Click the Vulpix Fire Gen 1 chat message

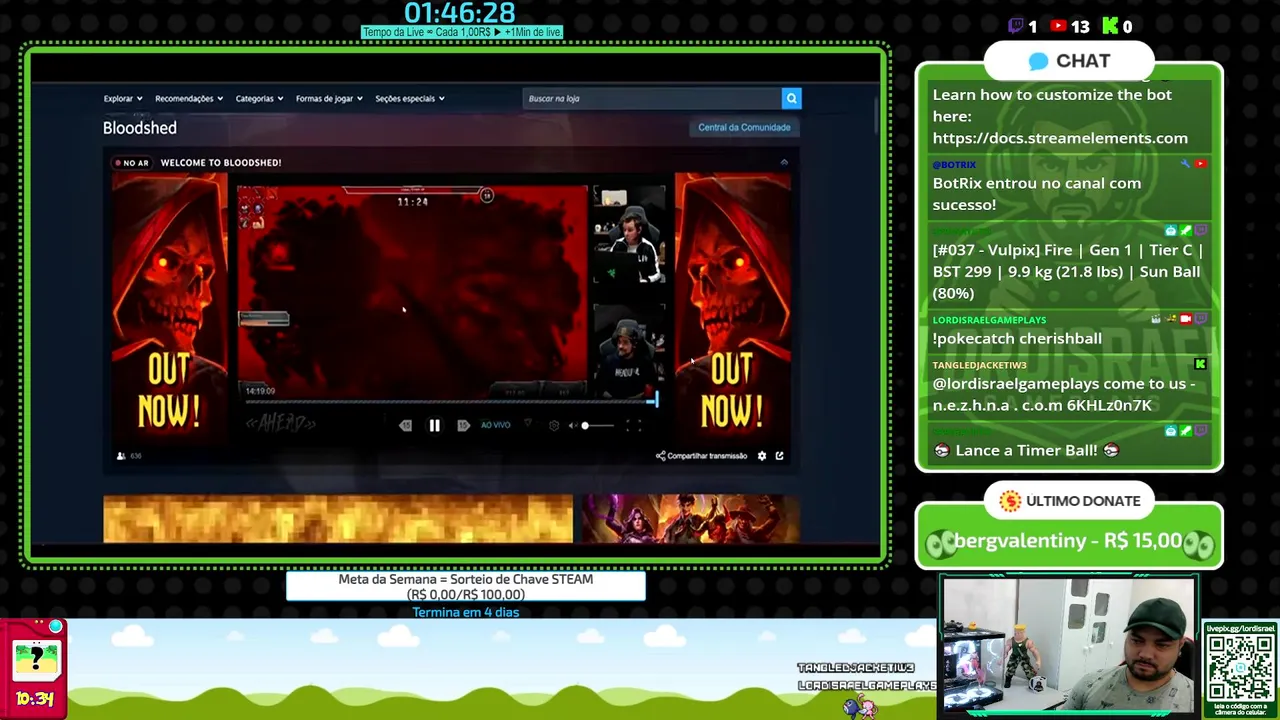click(1068, 272)
